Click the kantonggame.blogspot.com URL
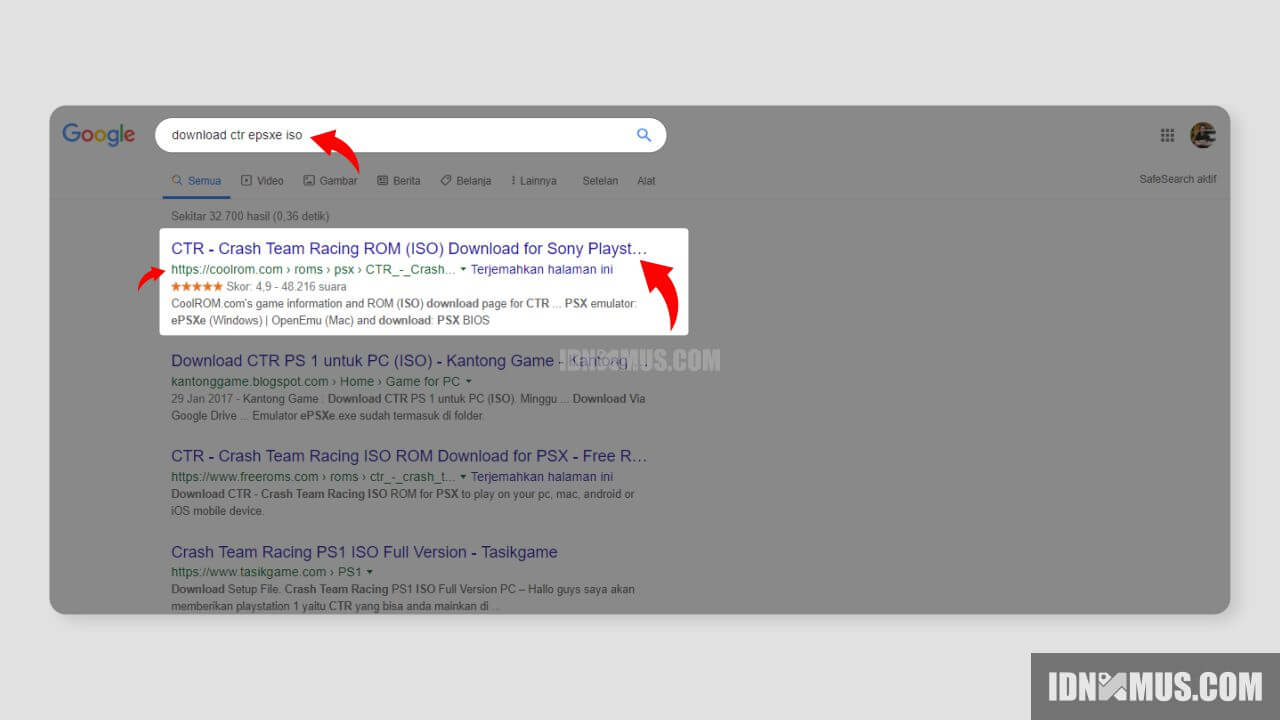Viewport: 1280px width, 720px height. [x=316, y=381]
